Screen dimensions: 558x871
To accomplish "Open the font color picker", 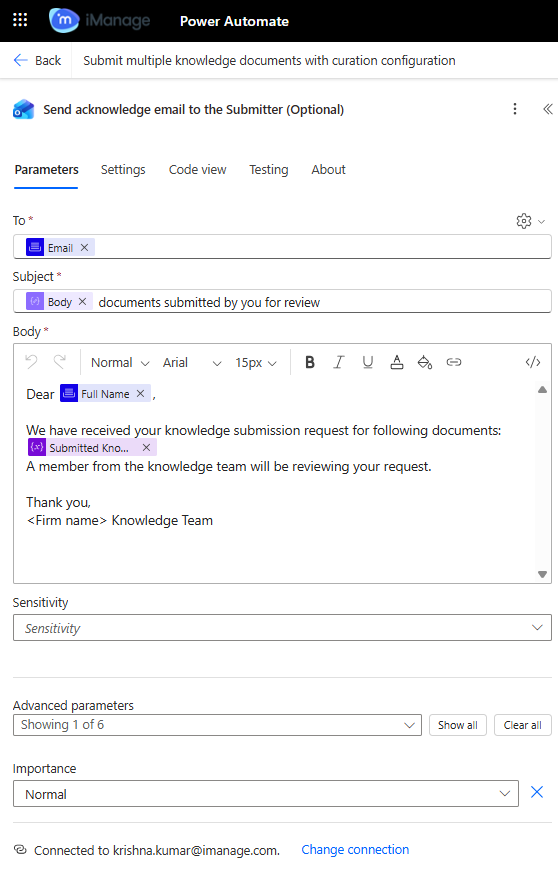I will 396,362.
